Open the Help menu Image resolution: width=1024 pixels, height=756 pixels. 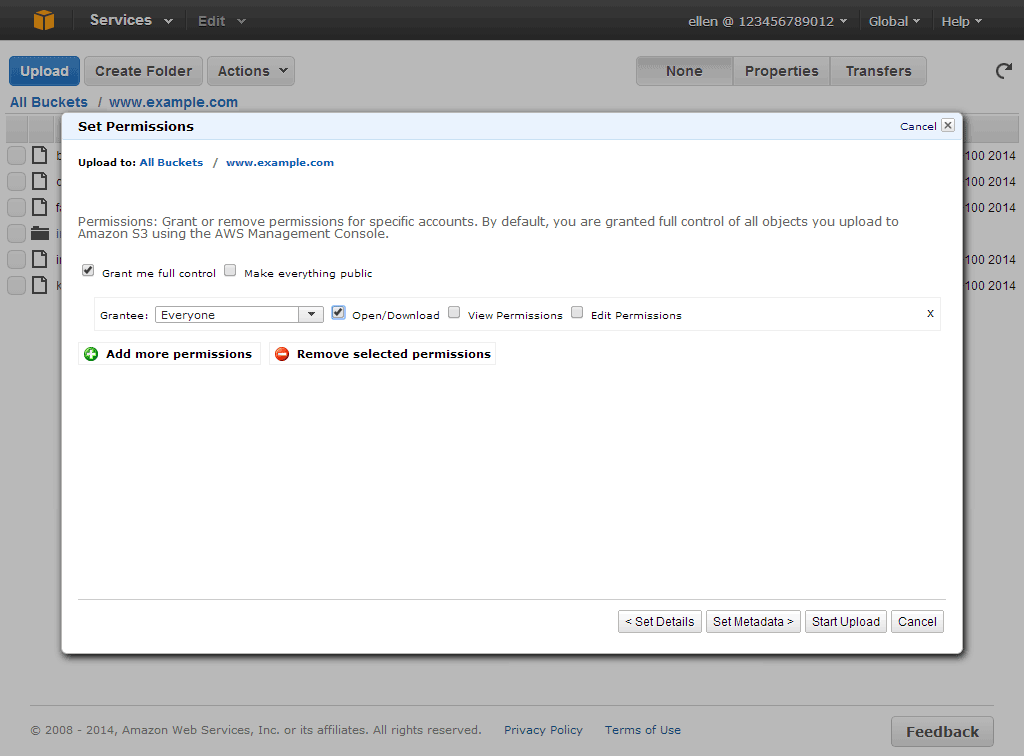coord(961,21)
